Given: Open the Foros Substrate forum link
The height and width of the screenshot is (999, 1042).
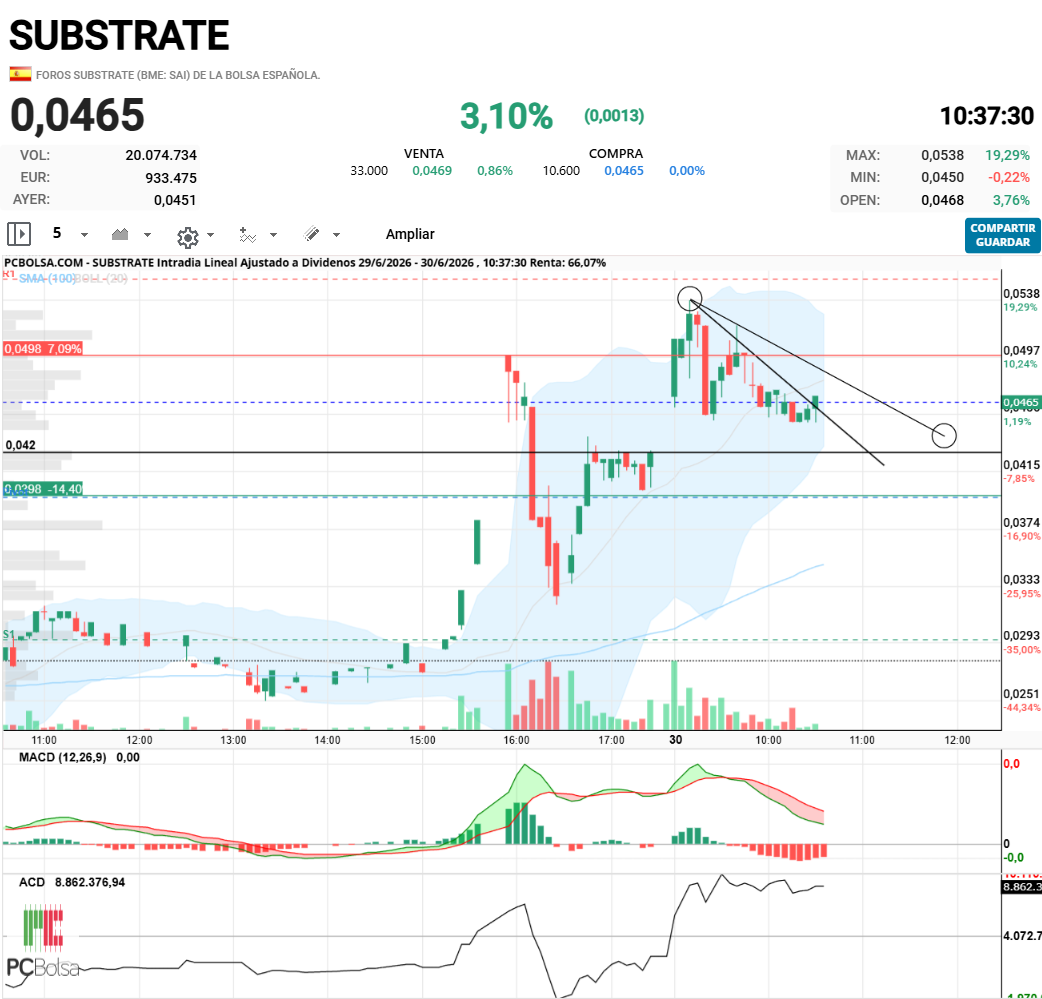Looking at the screenshot, I should 178,75.
